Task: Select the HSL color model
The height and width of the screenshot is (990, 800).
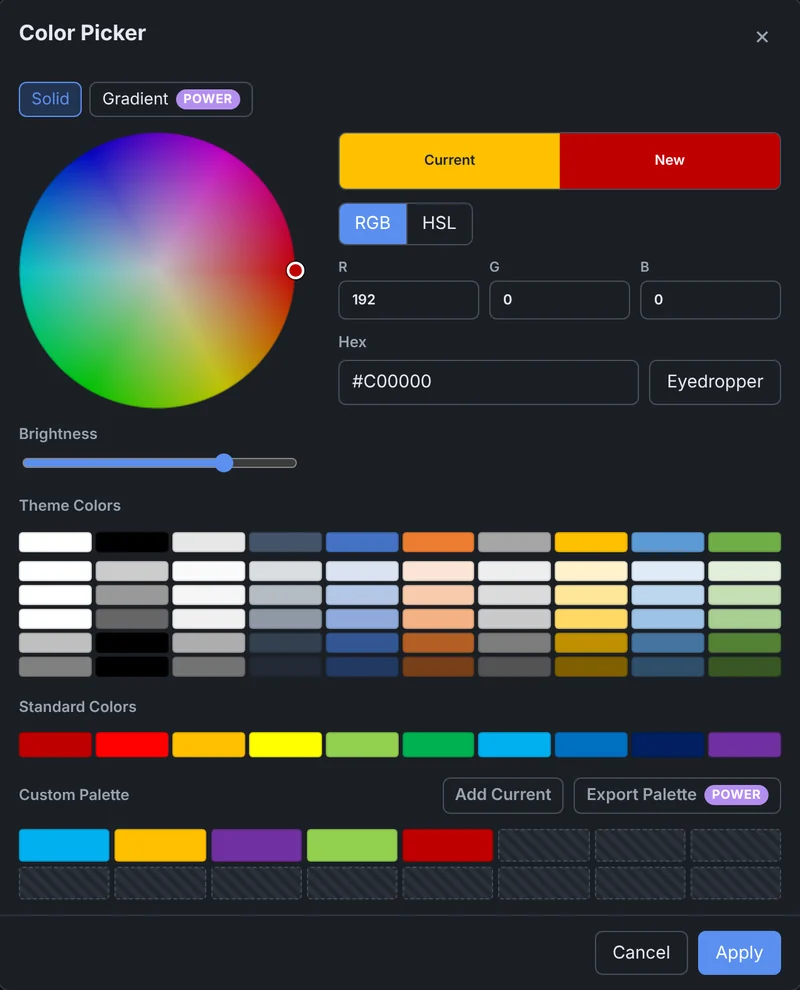Action: pyautogui.click(x=439, y=224)
